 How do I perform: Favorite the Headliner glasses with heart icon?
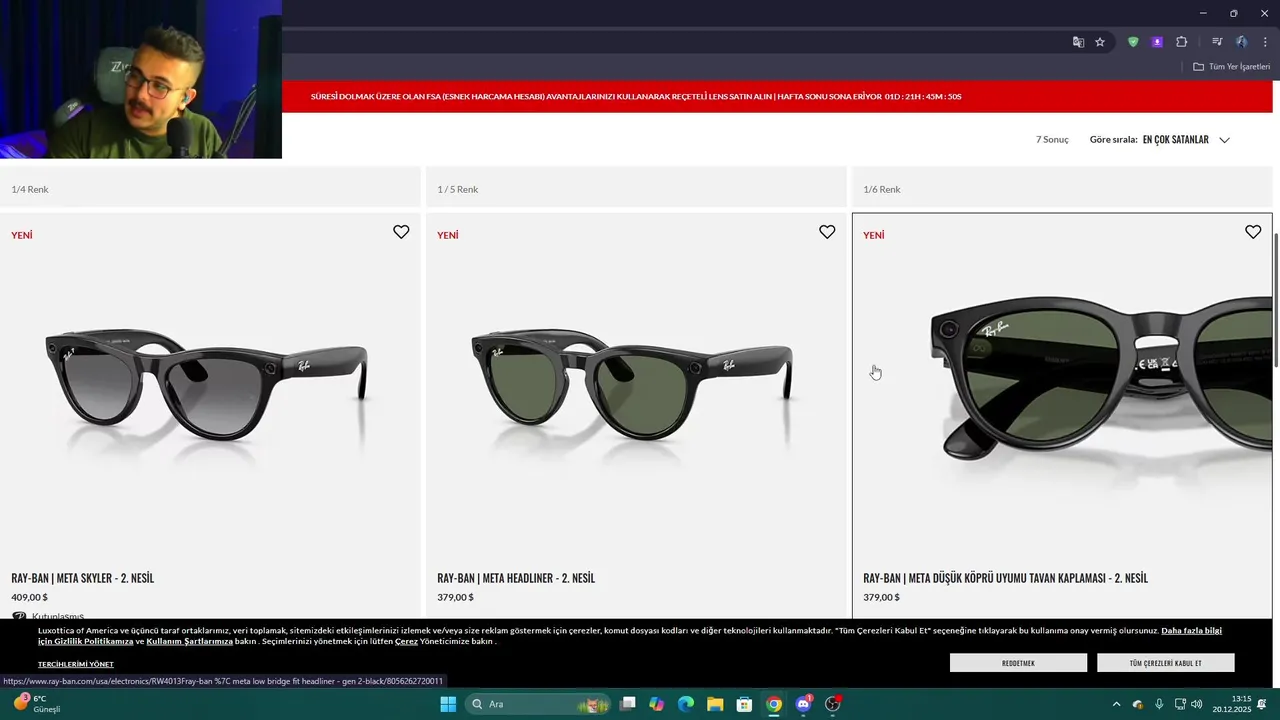pos(827,232)
